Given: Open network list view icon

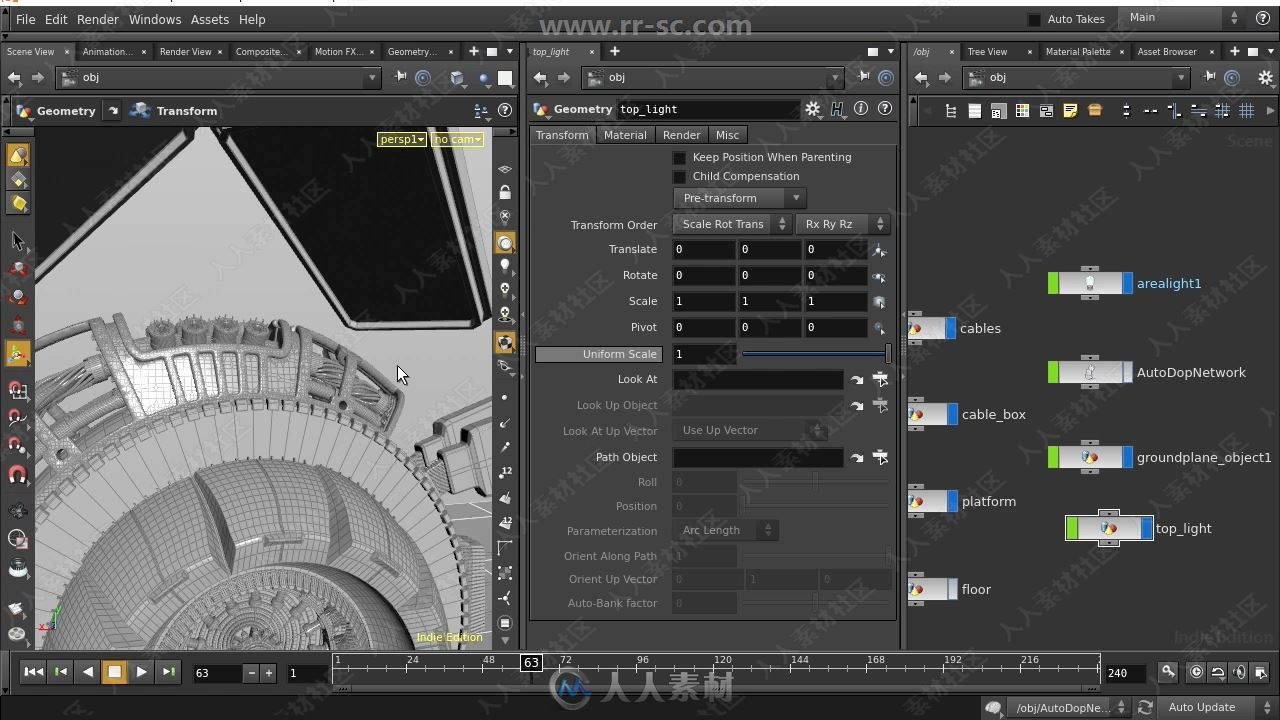Looking at the screenshot, I should tap(974, 111).
